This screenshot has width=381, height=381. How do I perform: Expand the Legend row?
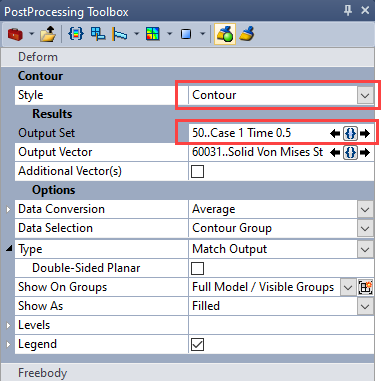[x=8, y=344]
